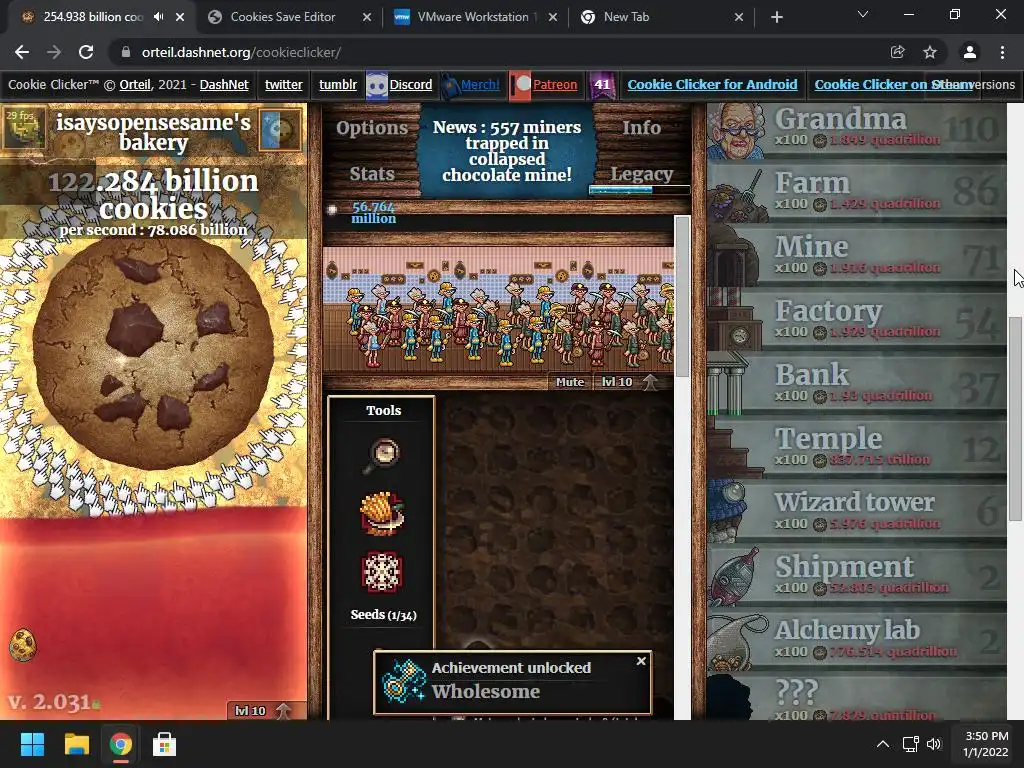This screenshot has width=1024, height=768.
Task: Click the news ticker headline
Action: 507,151
